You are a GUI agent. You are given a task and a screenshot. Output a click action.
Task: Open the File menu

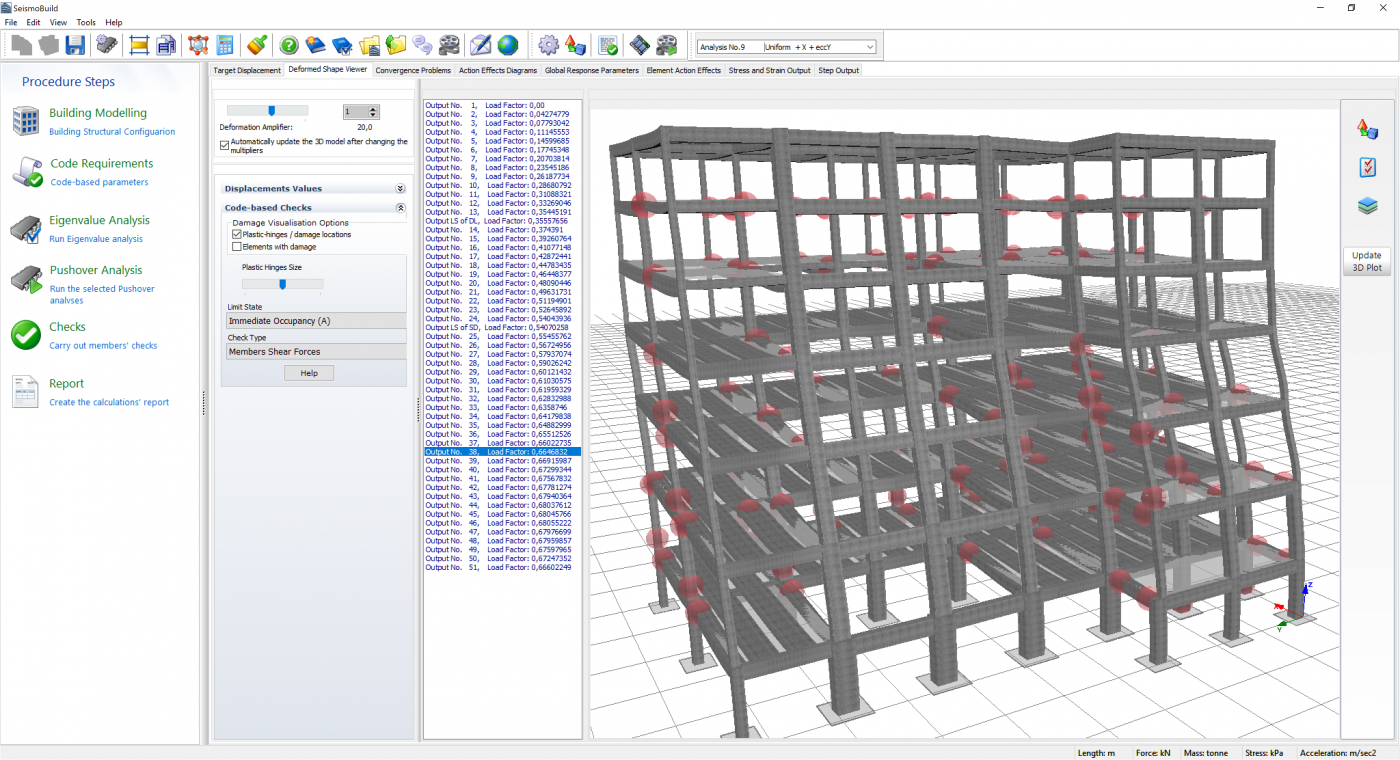click(x=11, y=22)
